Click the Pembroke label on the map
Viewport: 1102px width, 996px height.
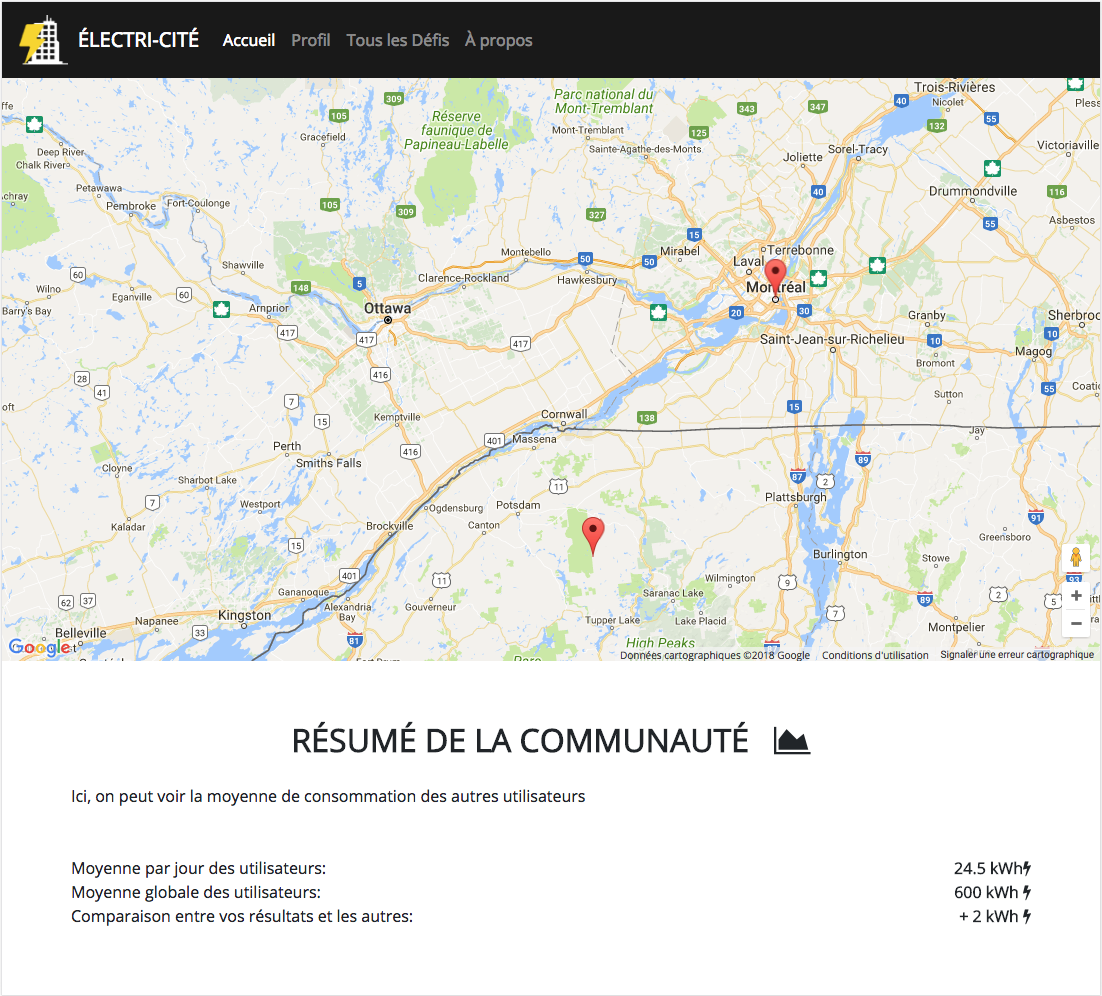(131, 206)
